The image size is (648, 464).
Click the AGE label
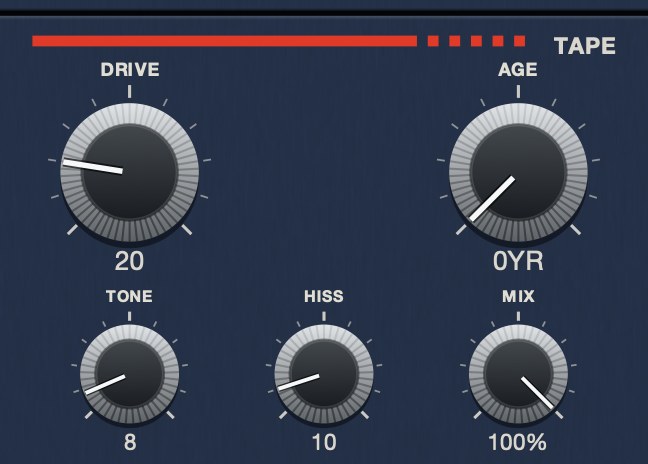[518, 69]
